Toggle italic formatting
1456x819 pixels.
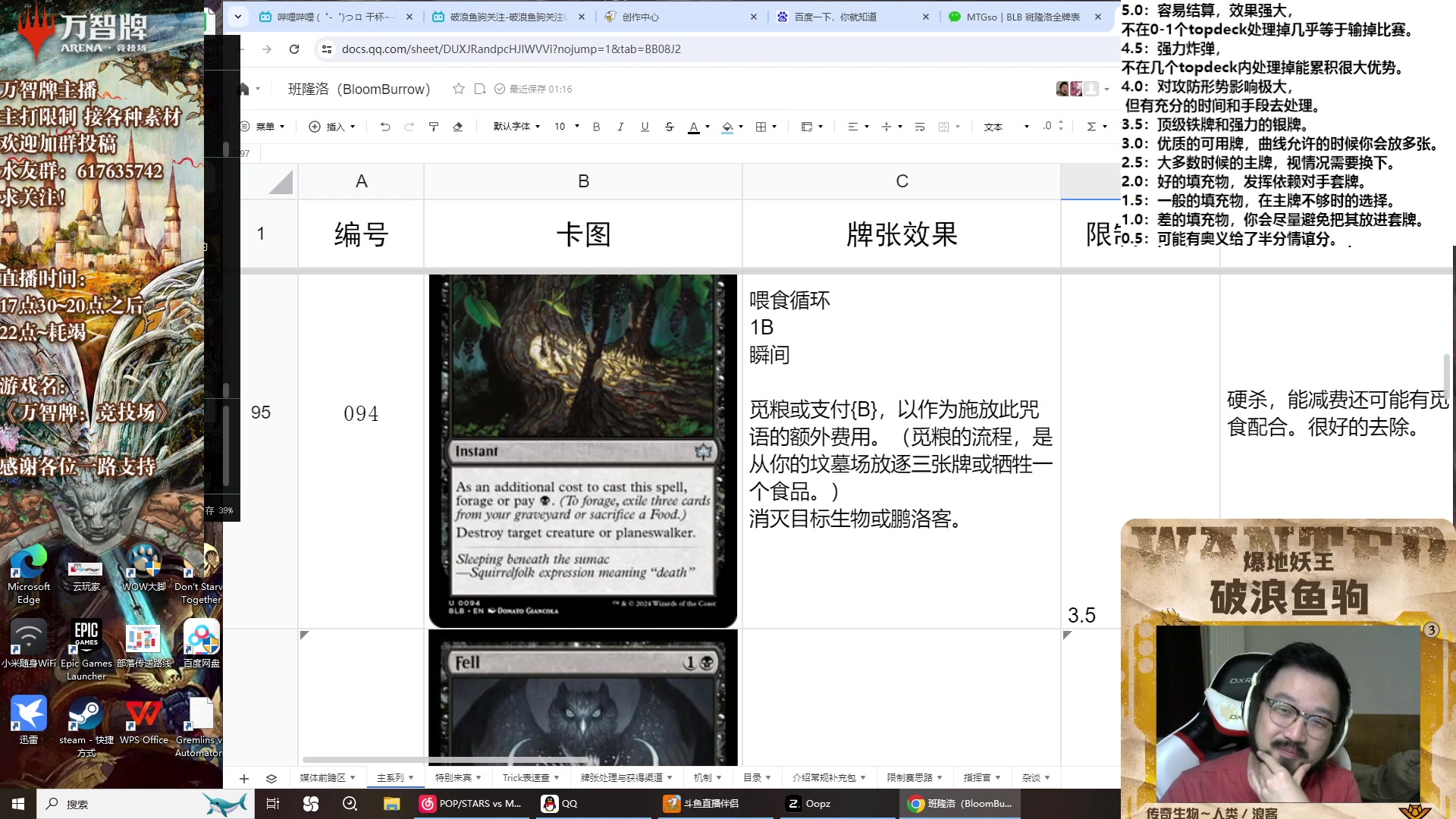click(621, 127)
